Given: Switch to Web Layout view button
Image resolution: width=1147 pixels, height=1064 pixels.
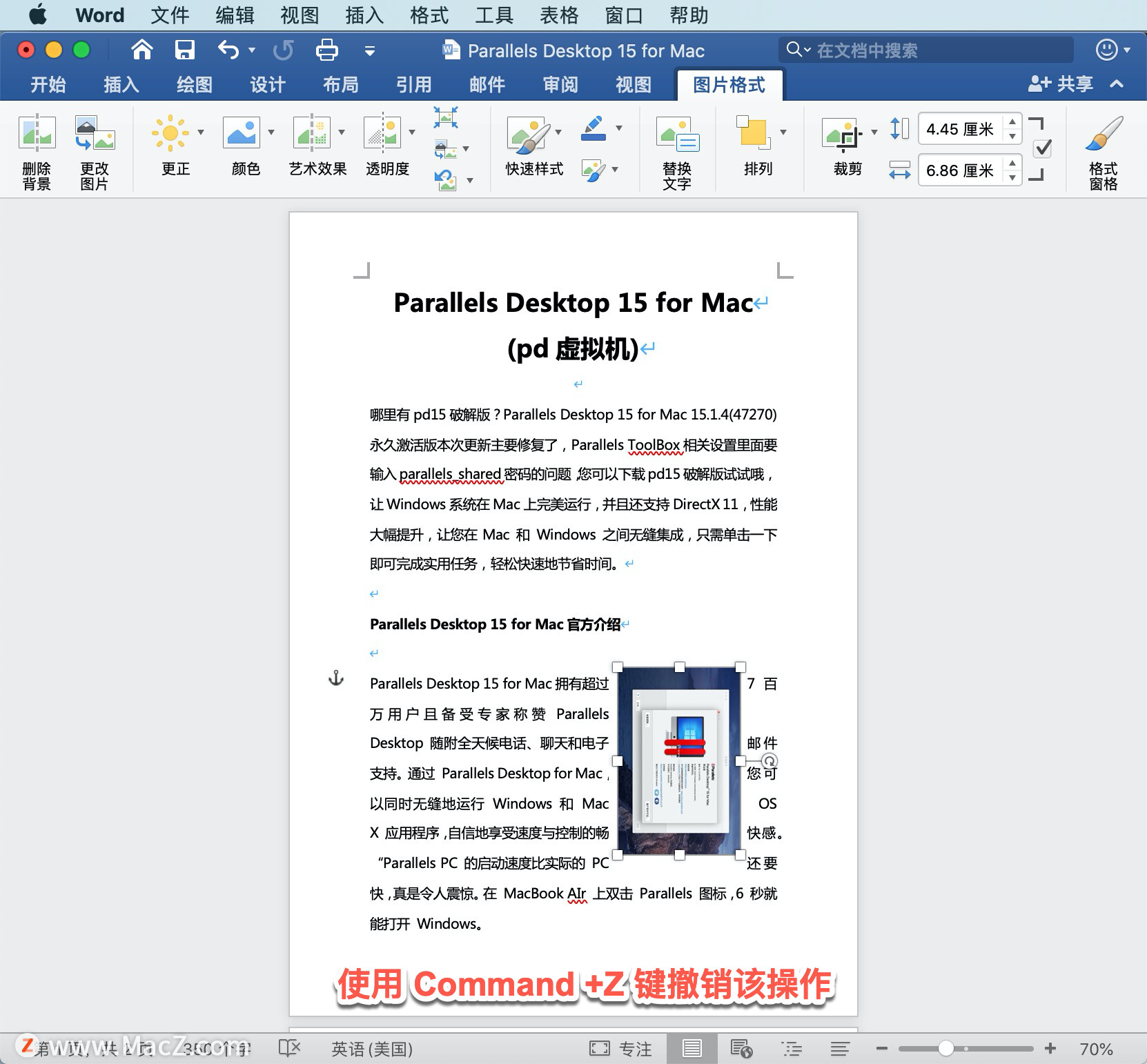Looking at the screenshot, I should (x=742, y=1049).
